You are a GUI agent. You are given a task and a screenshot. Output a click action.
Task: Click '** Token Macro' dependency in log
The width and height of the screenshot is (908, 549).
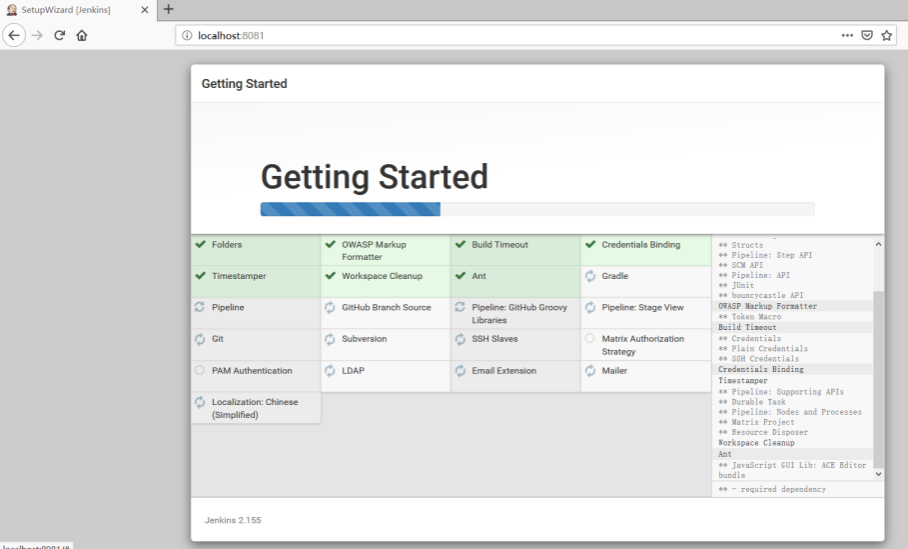750,317
